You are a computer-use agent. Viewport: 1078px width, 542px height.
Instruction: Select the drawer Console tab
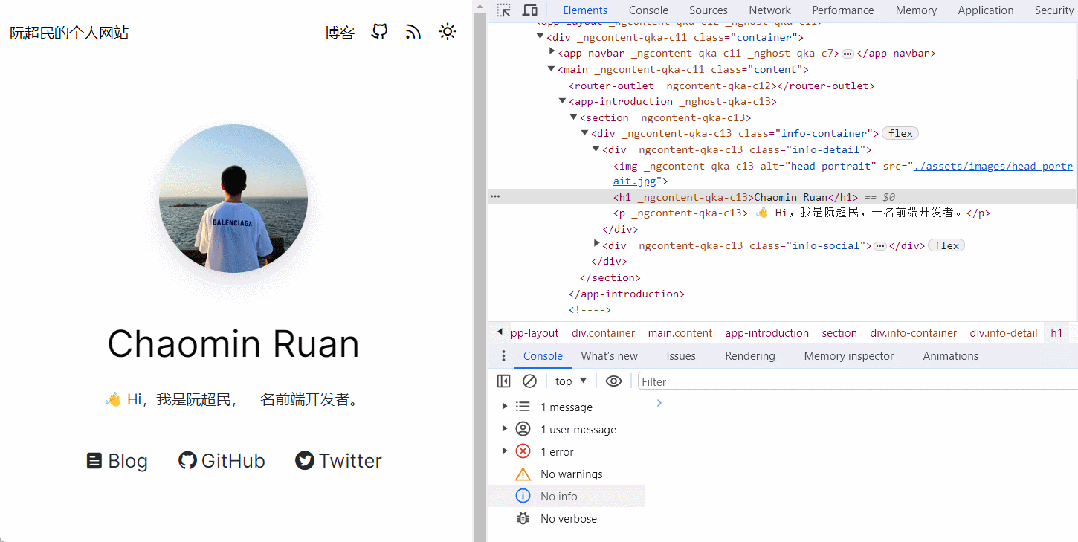(542, 356)
